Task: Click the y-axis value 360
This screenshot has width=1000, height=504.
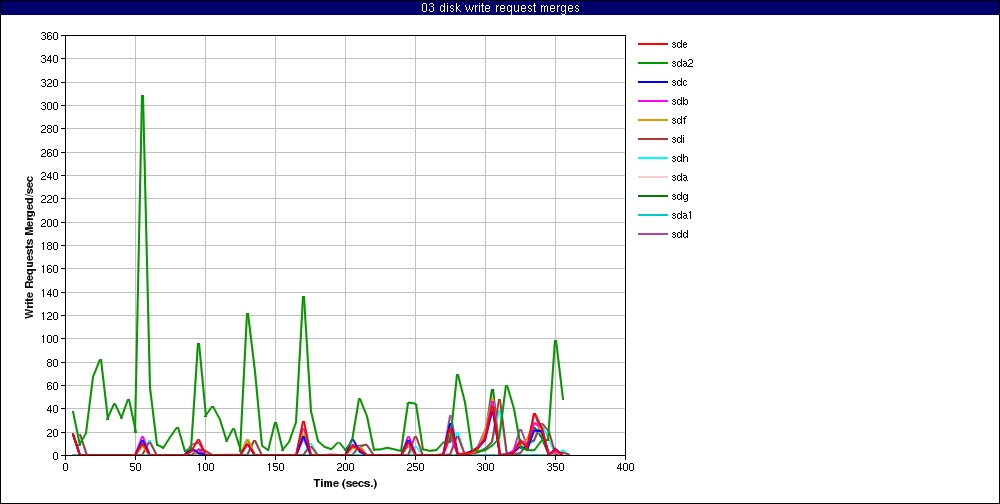Action: [x=50, y=36]
